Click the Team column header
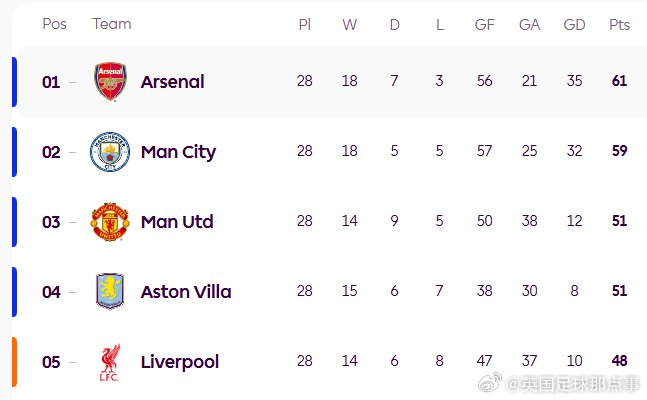 click(x=111, y=24)
